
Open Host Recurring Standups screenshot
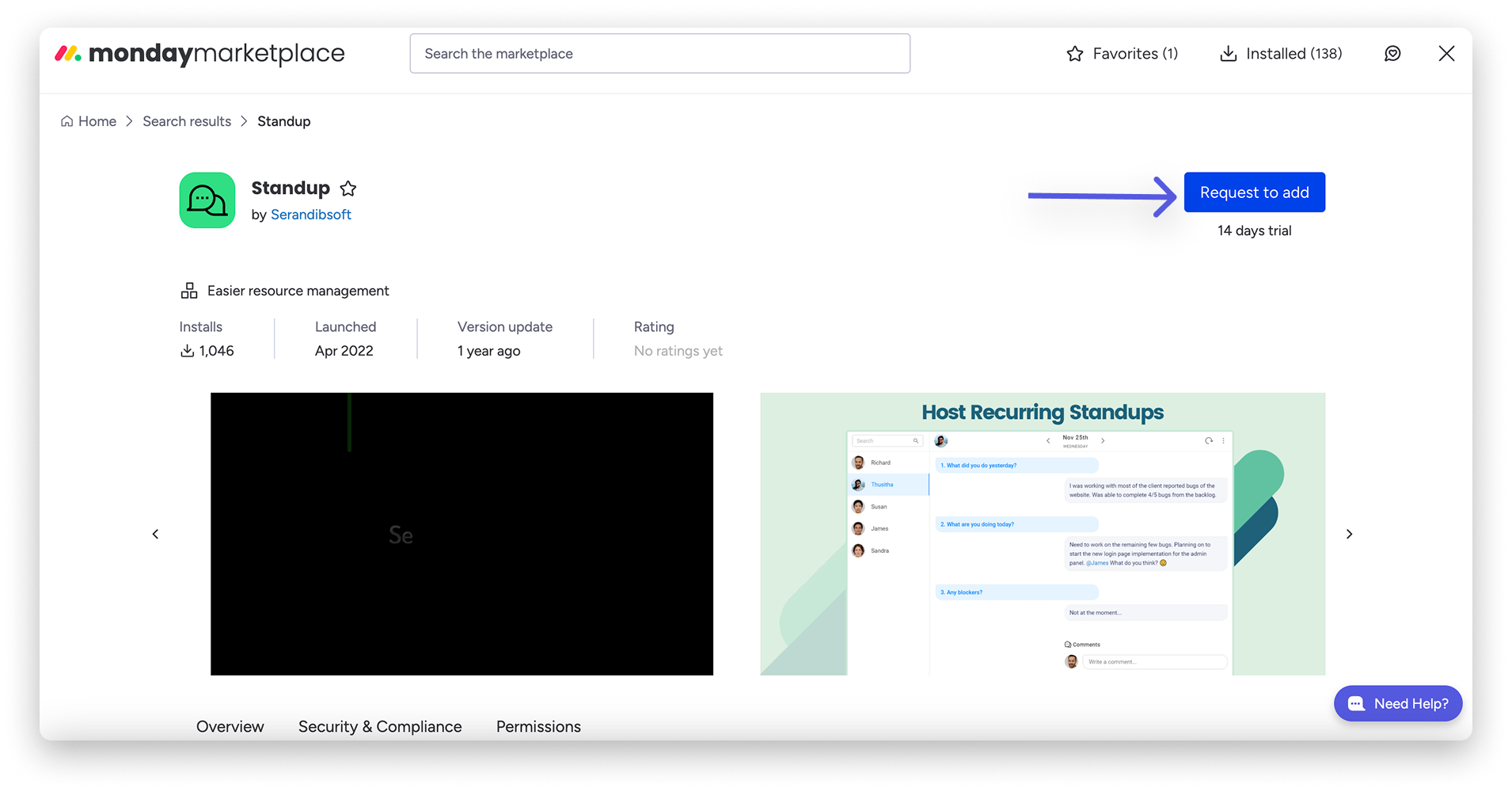1043,534
